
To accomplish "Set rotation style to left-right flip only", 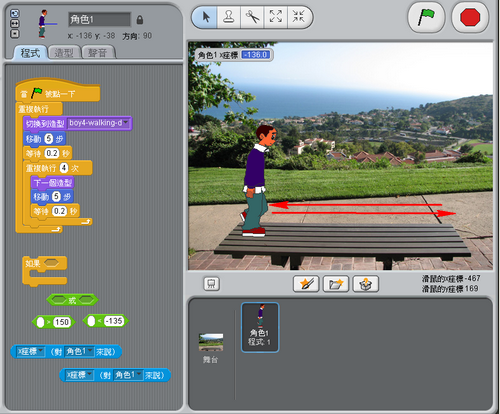I will (15, 24).
